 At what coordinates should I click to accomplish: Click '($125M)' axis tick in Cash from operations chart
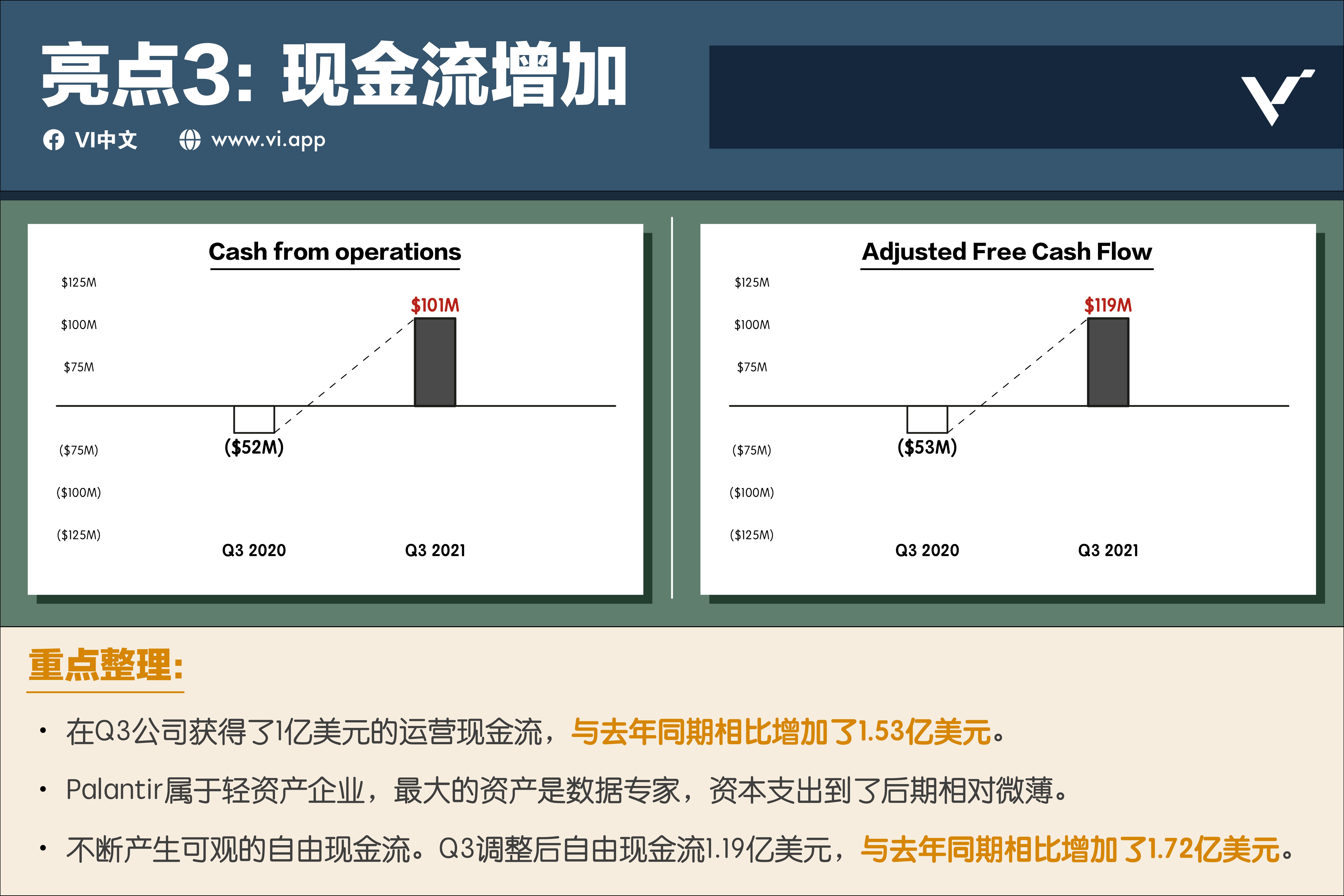click(x=79, y=535)
